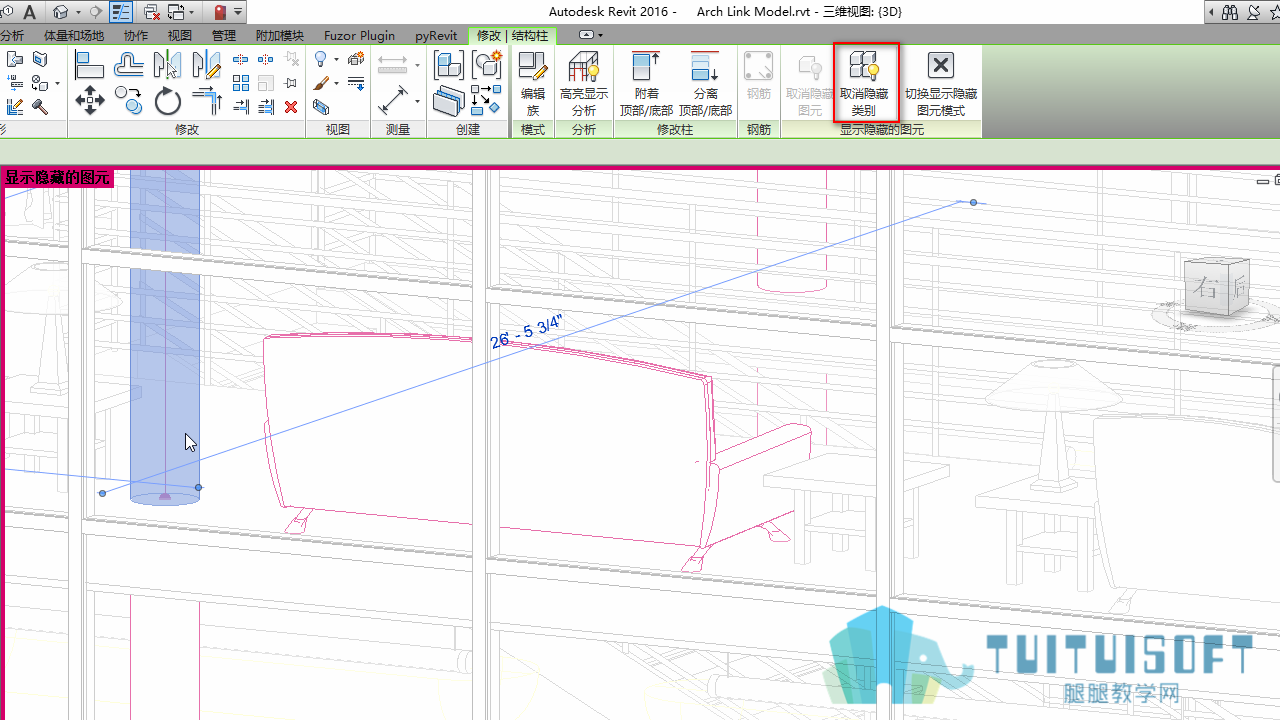Delete selected element with red X
Viewport: 1280px width, 720px height.
[x=291, y=107]
